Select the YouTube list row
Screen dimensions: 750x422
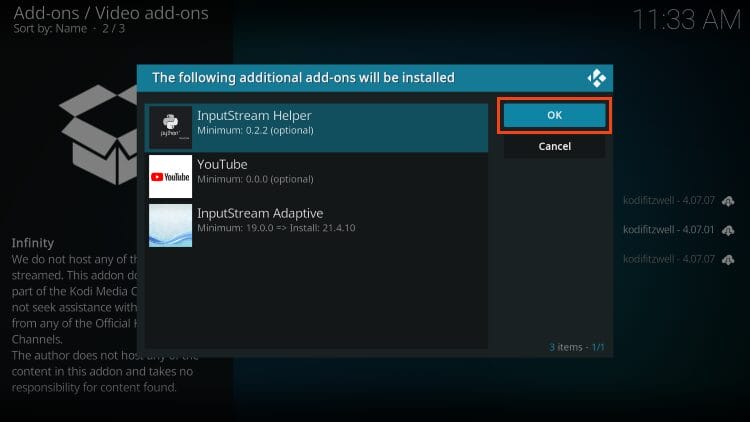317,177
